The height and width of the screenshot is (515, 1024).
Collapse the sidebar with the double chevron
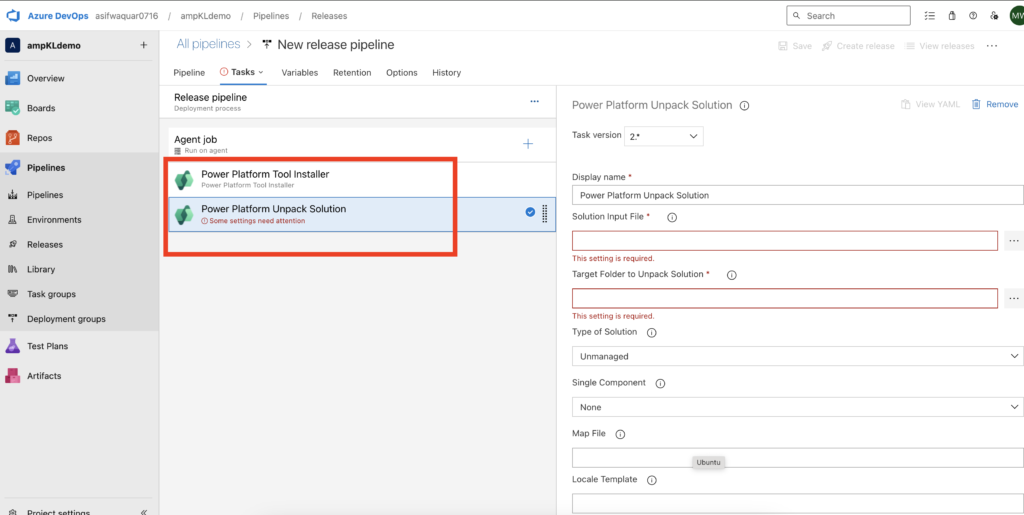(x=144, y=512)
